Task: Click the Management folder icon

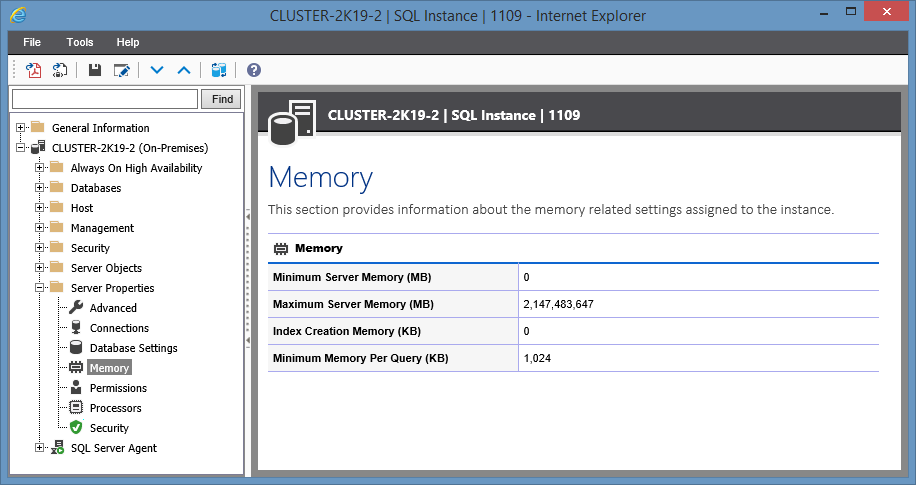Action: [57, 227]
